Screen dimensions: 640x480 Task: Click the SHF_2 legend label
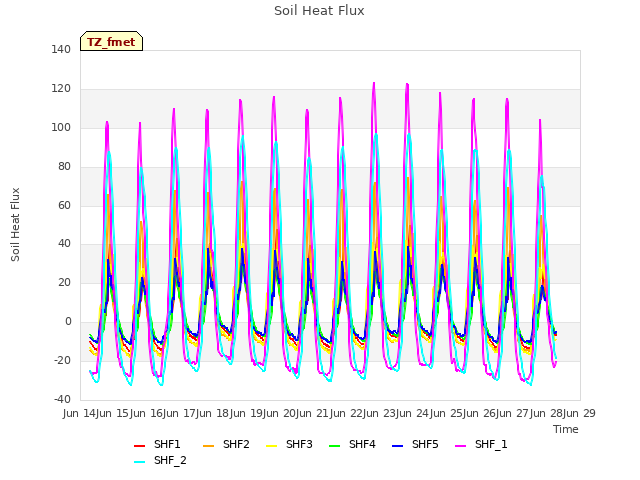pos(170,460)
